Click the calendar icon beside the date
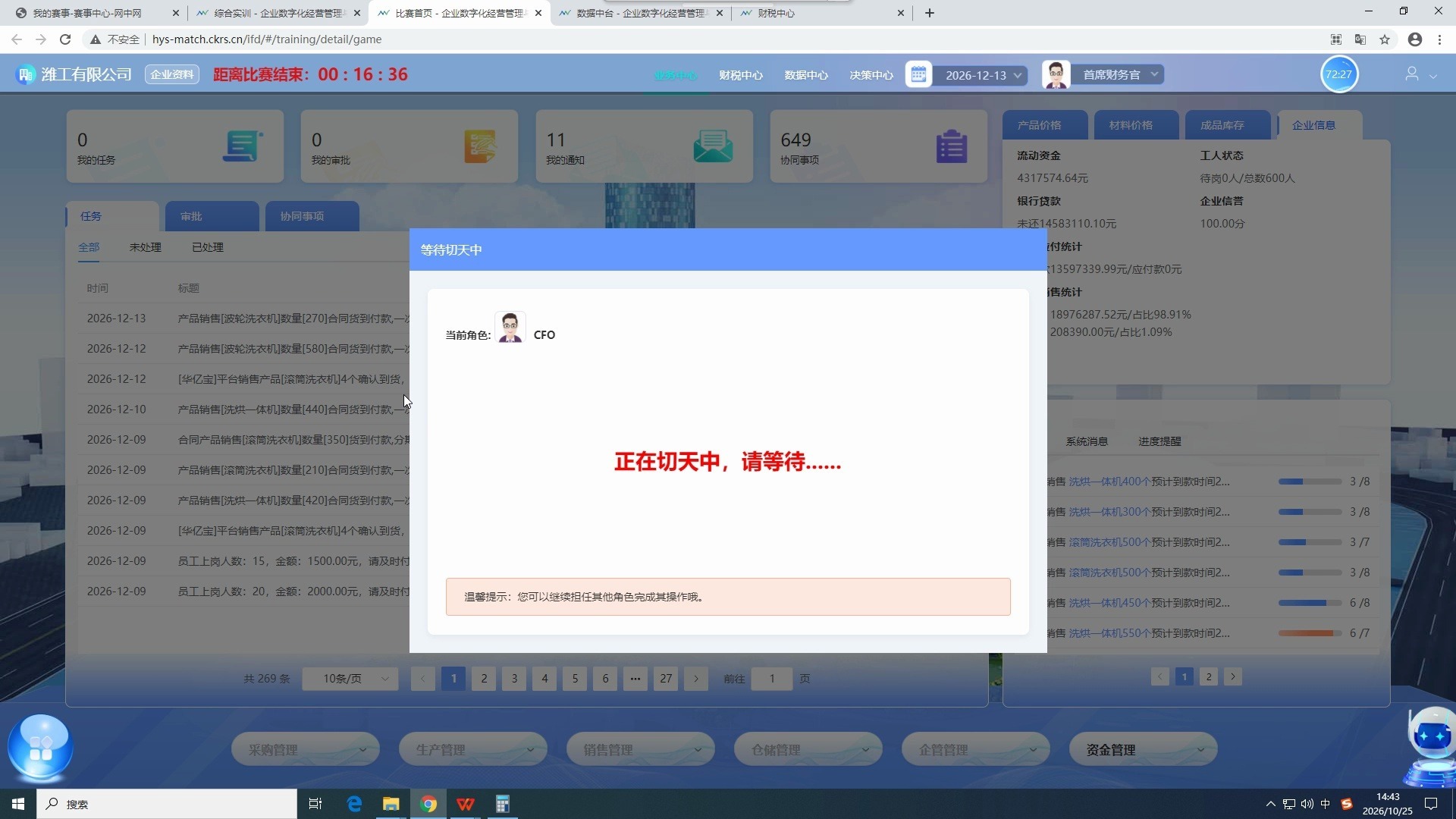This screenshot has width=1456, height=819. click(918, 74)
